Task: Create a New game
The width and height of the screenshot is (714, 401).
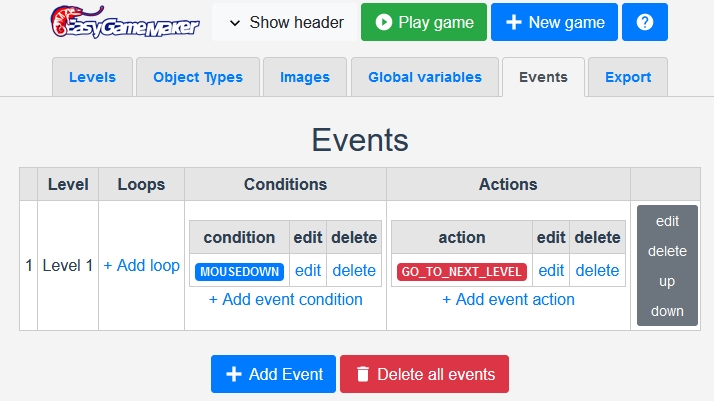Action: [x=554, y=22]
